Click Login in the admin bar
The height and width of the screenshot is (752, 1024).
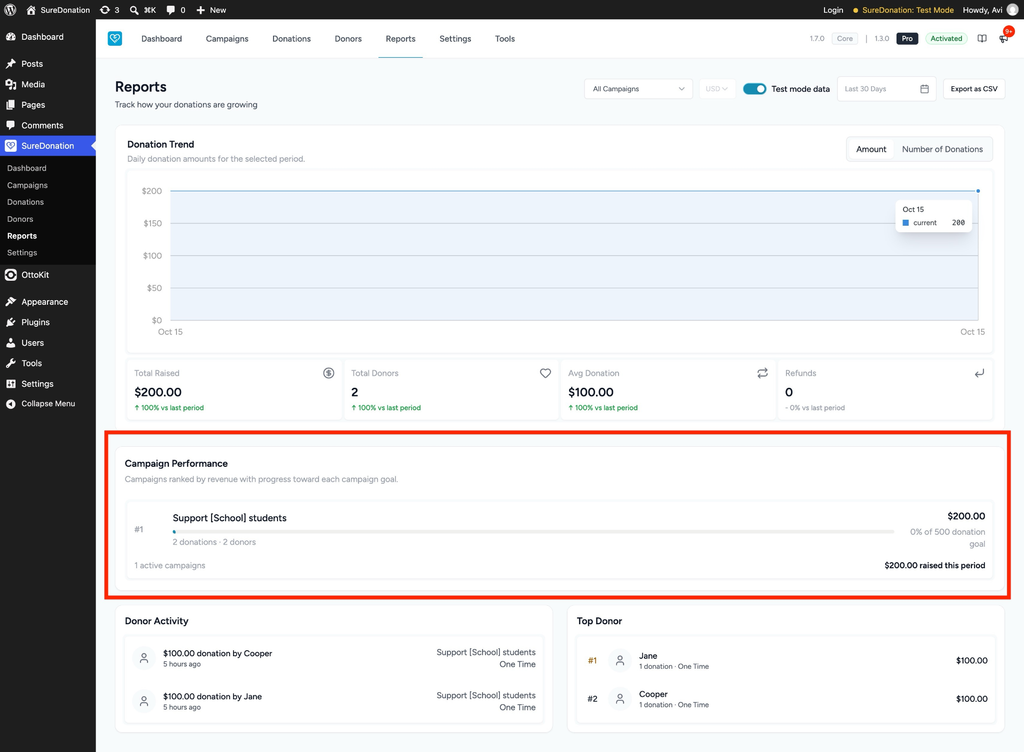pos(833,10)
